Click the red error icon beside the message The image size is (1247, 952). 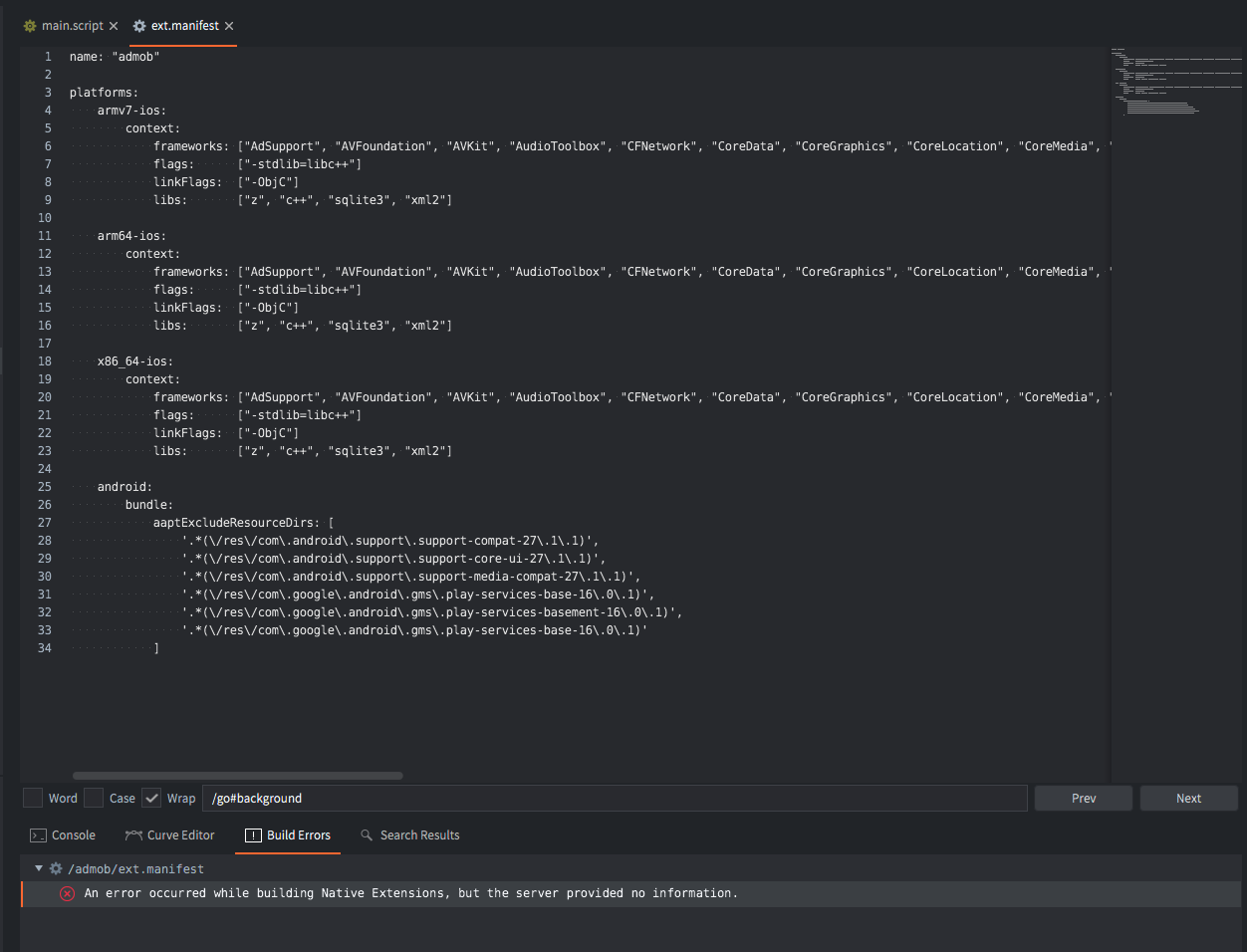[x=67, y=893]
